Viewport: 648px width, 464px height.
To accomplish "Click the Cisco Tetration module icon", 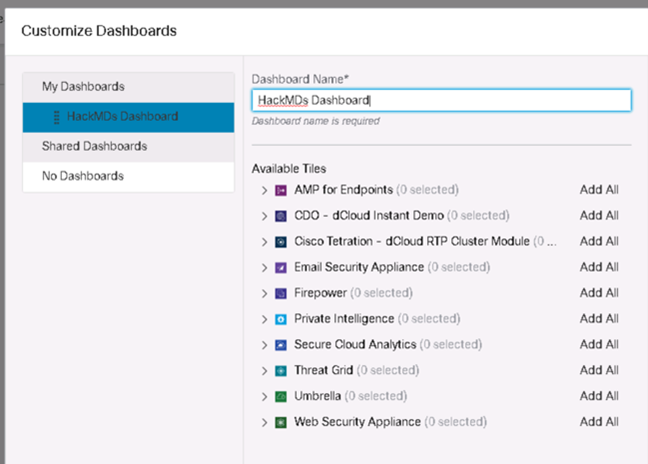I will click(x=281, y=242).
